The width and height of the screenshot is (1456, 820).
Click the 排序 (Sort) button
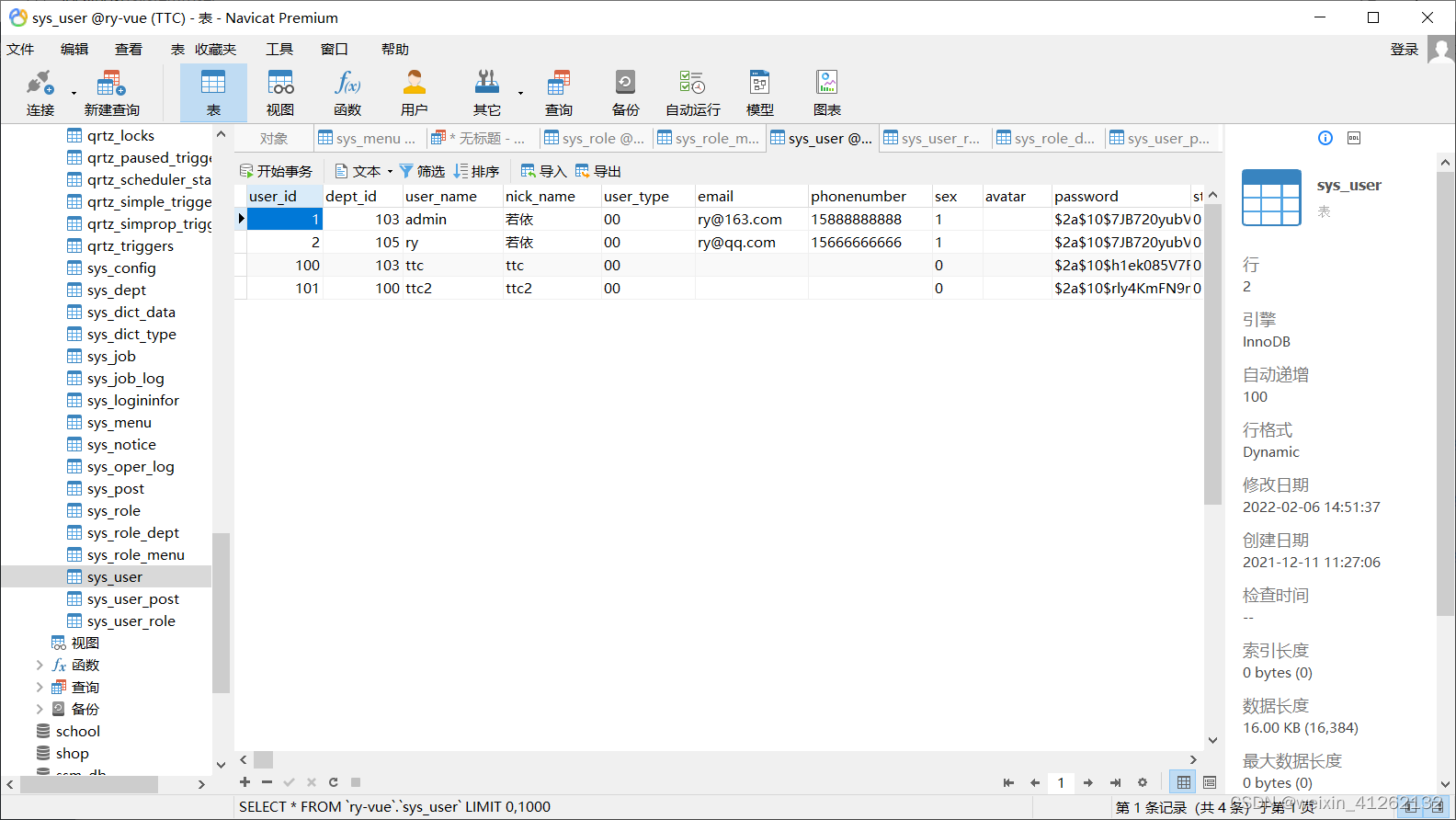click(x=476, y=171)
